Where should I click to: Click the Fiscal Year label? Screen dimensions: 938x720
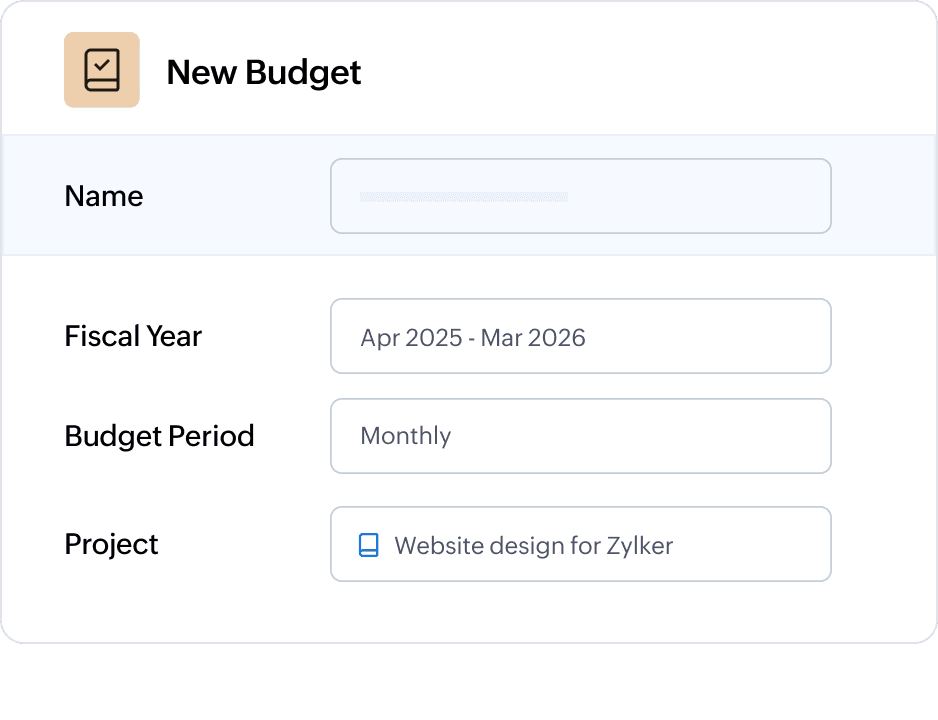click(x=133, y=336)
